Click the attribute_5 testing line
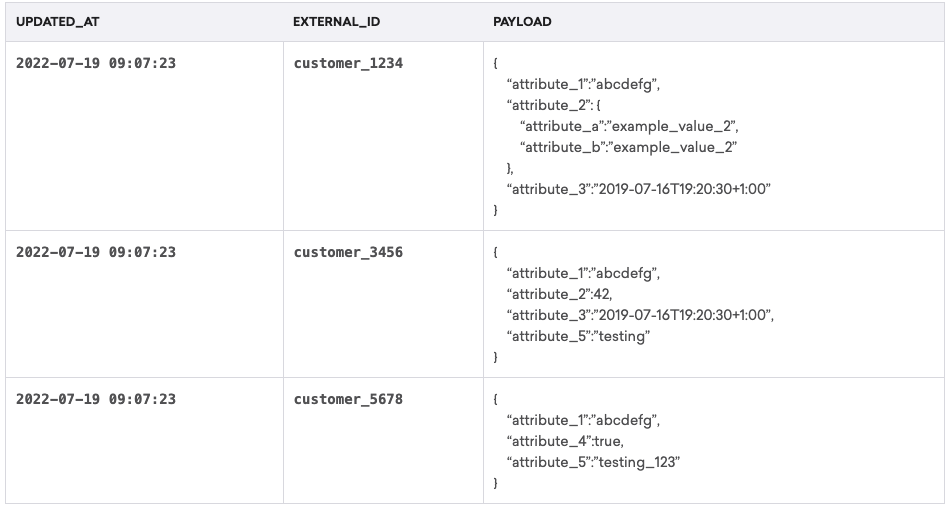This screenshot has height=507, width=950. pyautogui.click(x=579, y=336)
